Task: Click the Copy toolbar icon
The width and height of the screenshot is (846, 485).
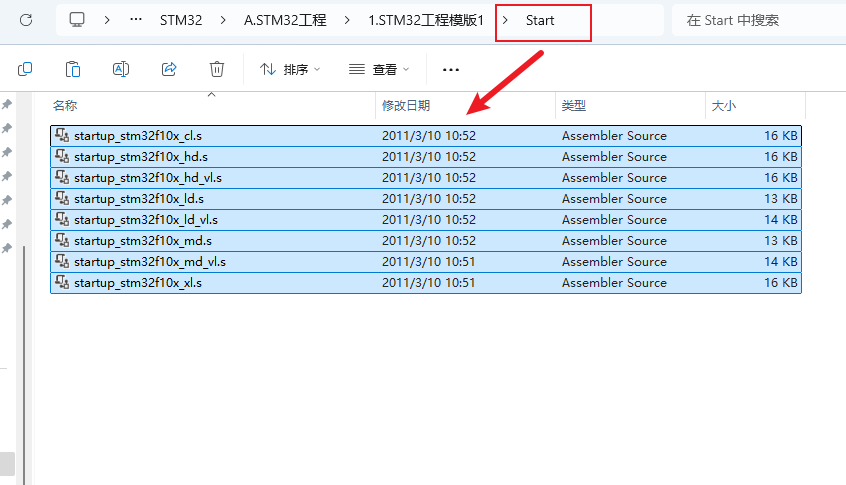Action: click(x=25, y=69)
